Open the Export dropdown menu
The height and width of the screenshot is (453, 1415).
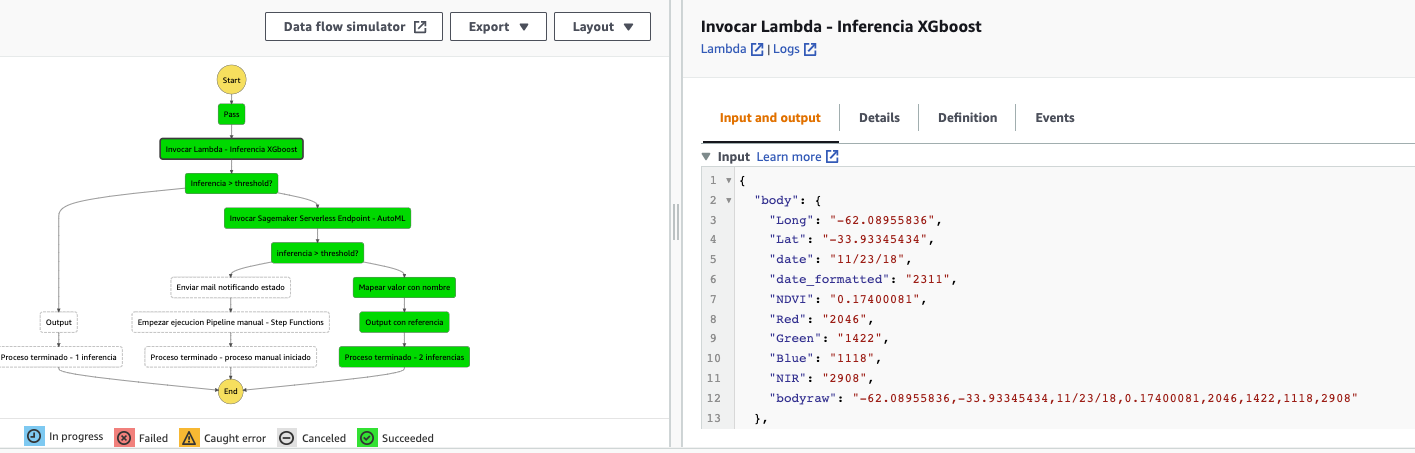(498, 27)
